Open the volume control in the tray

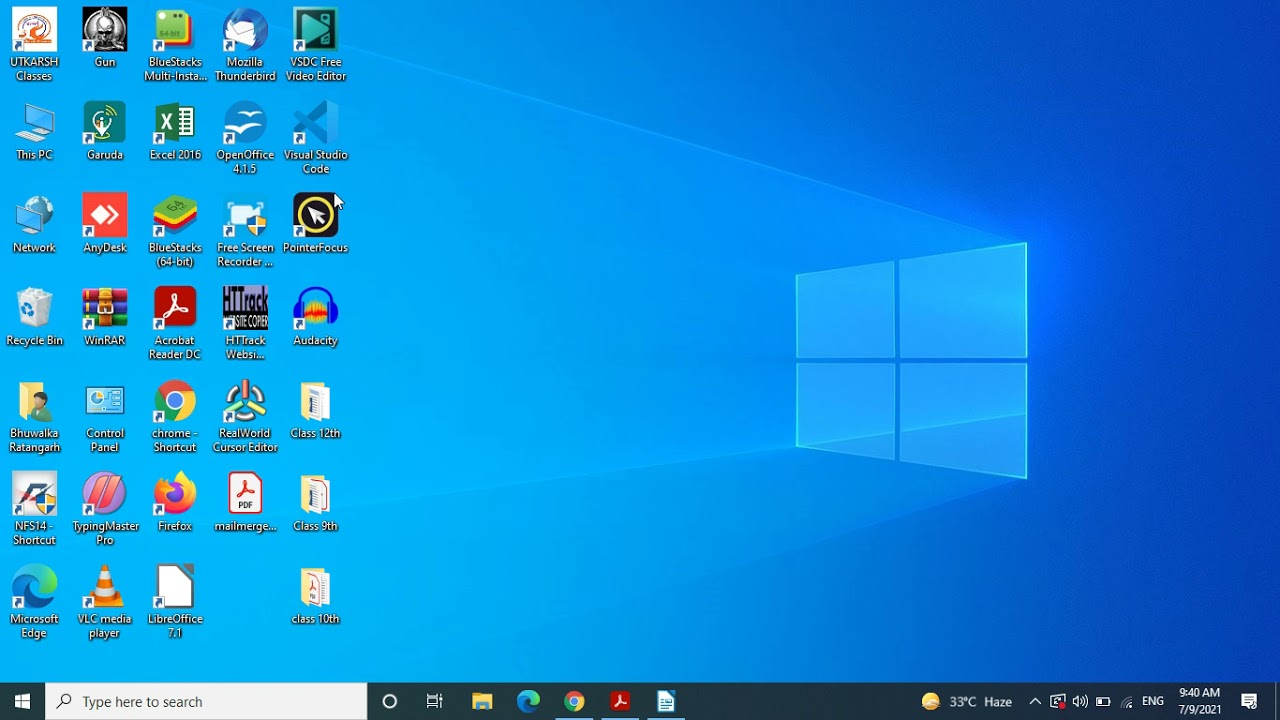(1080, 702)
